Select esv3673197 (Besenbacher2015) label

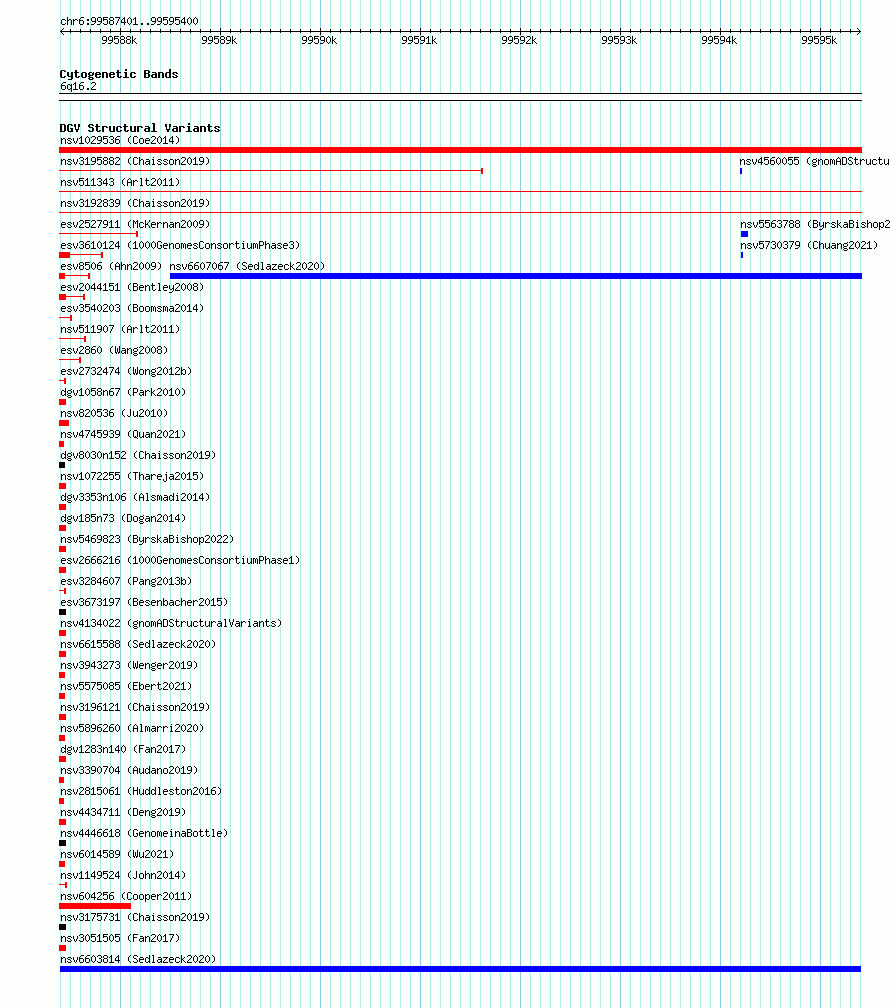[144, 602]
